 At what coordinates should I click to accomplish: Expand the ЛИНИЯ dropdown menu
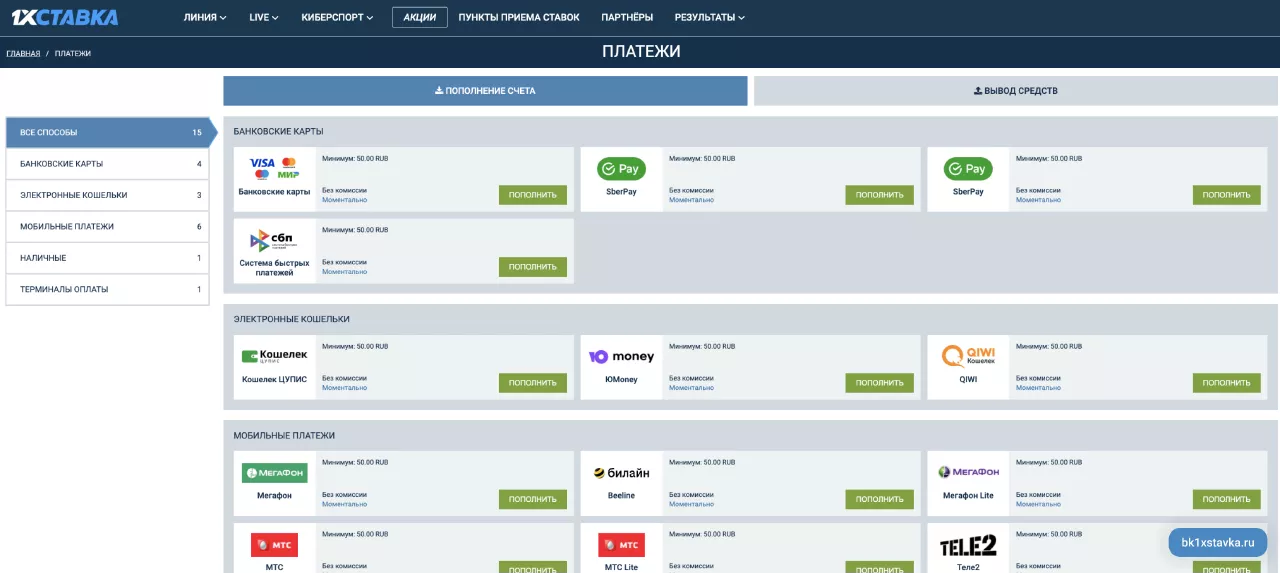click(x=205, y=17)
